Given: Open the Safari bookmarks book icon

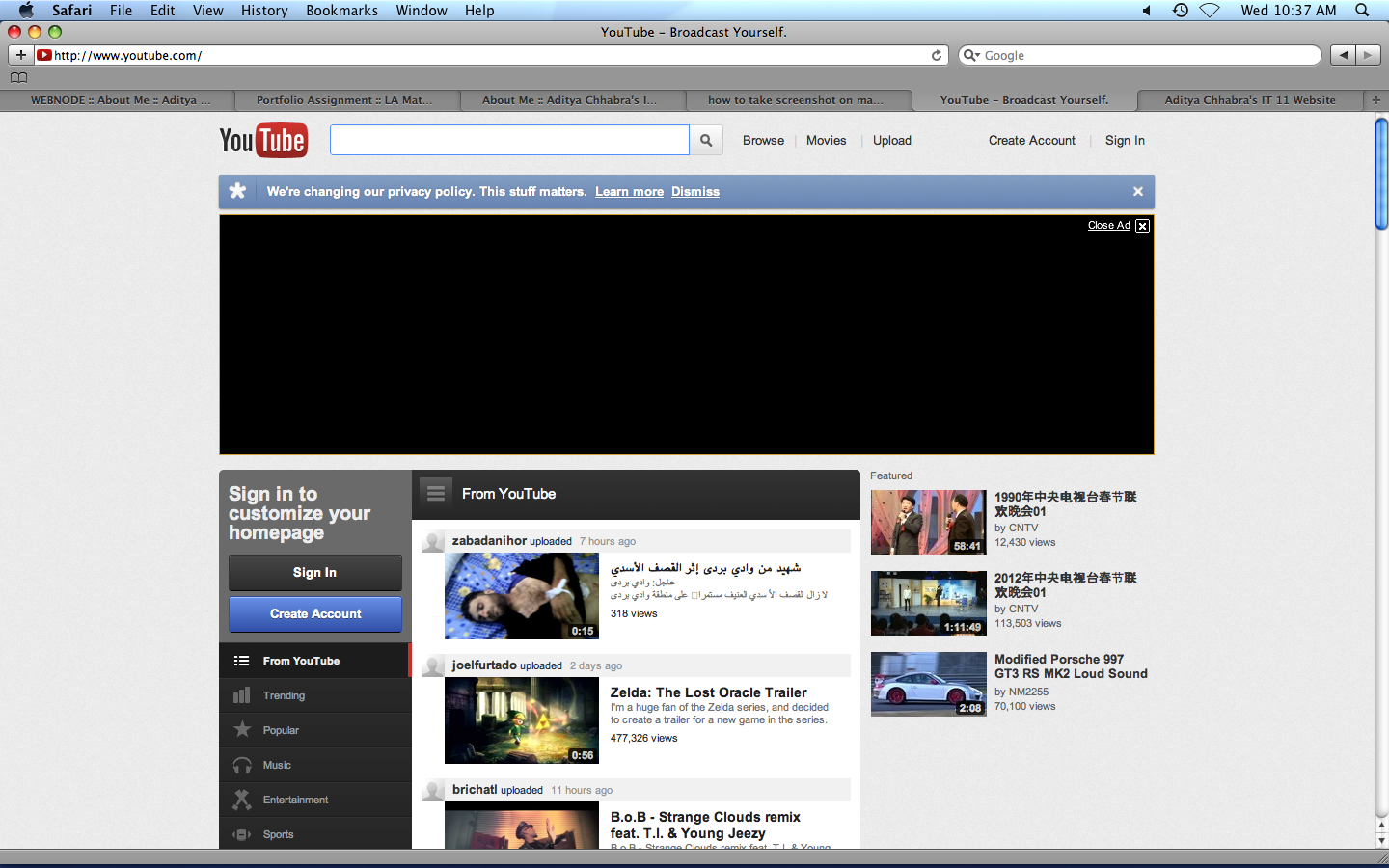Looking at the screenshot, I should click(18, 78).
